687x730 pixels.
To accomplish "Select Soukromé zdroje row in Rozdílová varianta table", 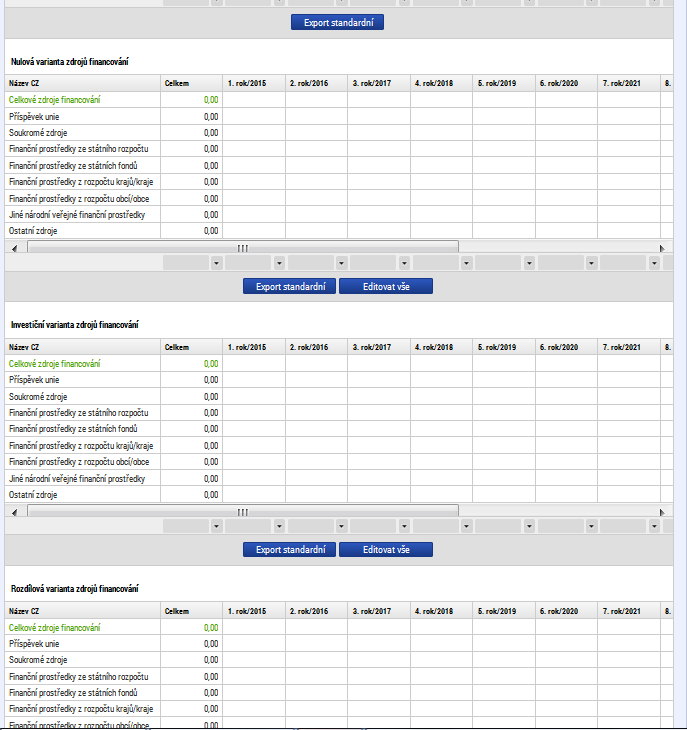I will click(339, 660).
